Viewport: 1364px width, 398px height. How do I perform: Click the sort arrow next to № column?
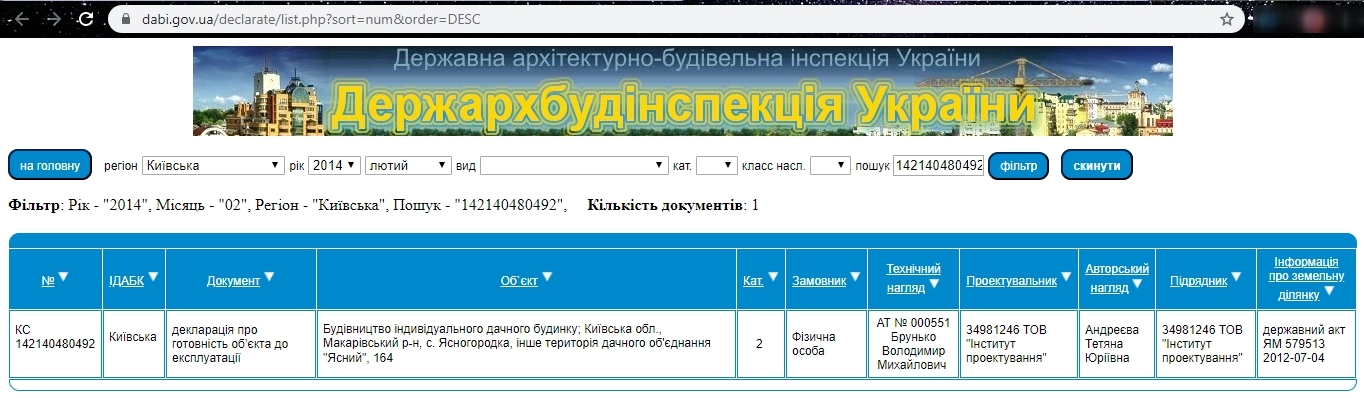click(63, 278)
